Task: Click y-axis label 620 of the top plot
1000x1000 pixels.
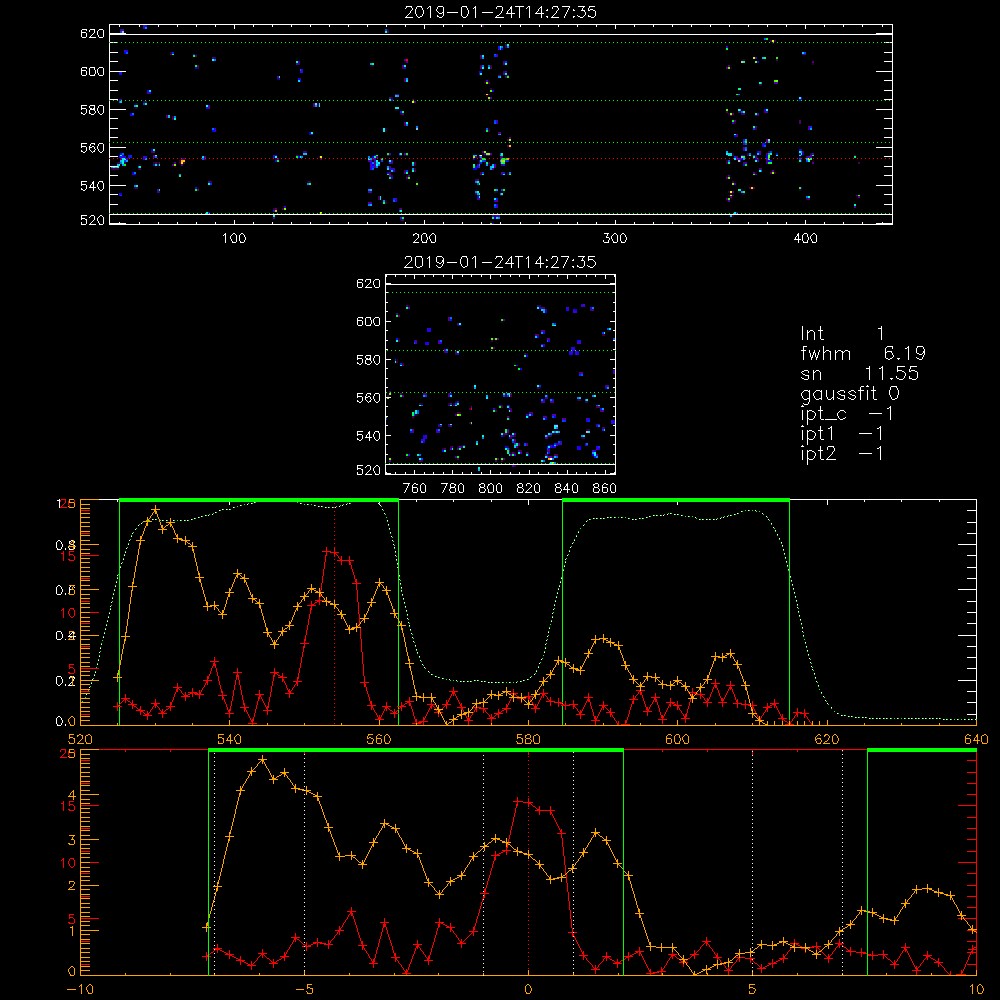Action: (x=92, y=34)
